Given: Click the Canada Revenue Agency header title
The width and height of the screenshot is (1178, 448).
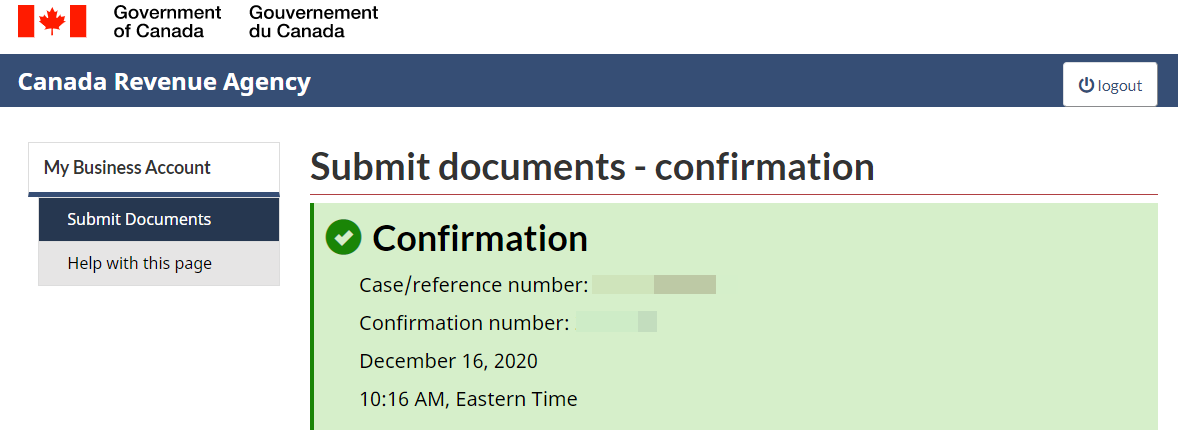Looking at the screenshot, I should tap(164, 82).
